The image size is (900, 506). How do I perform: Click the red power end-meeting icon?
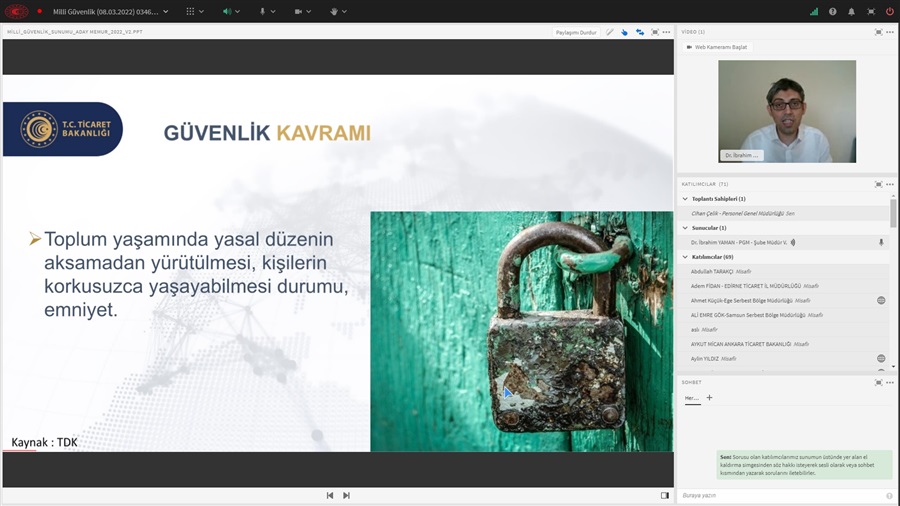pos(889,12)
